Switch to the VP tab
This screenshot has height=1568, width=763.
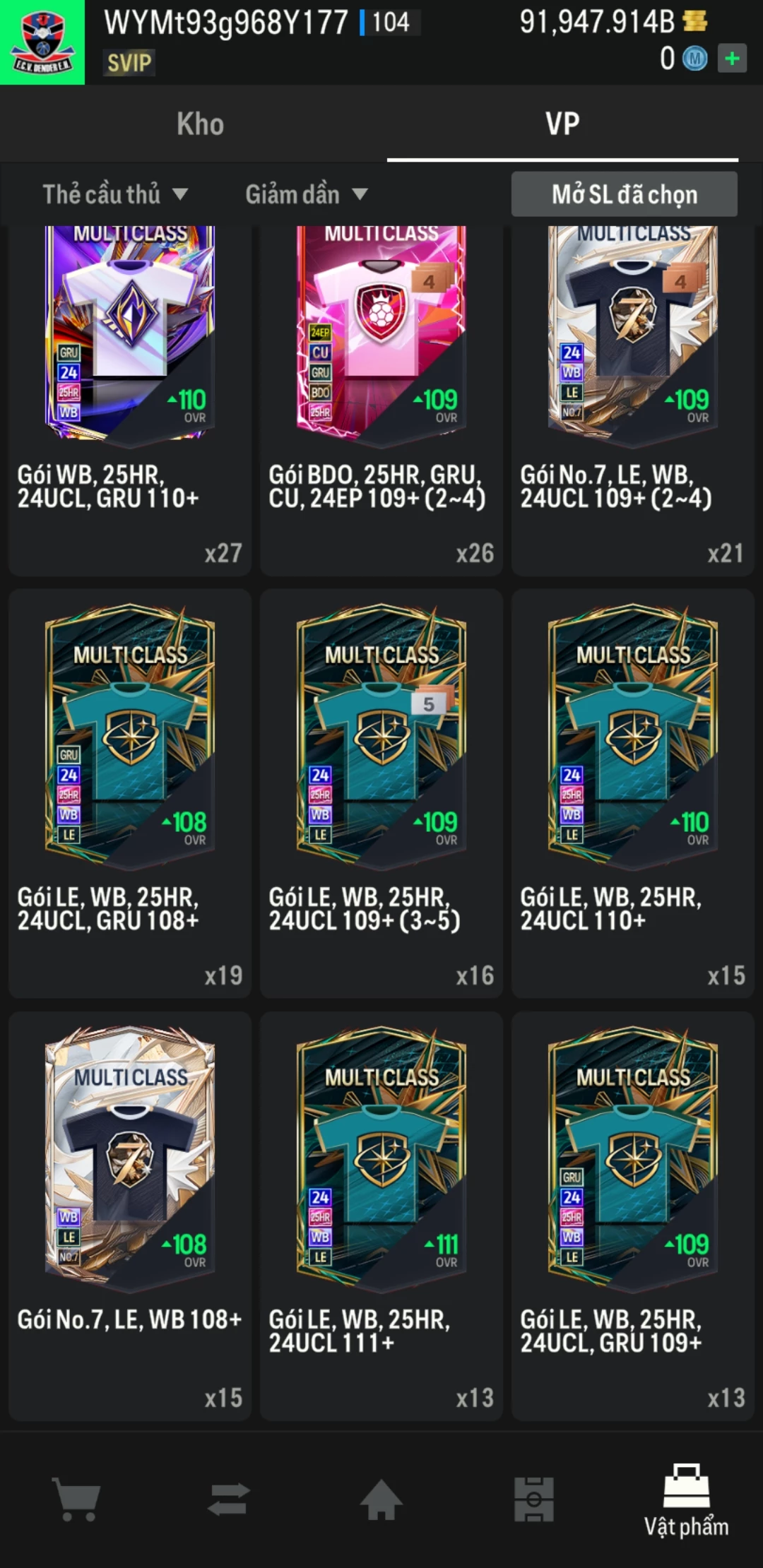562,124
